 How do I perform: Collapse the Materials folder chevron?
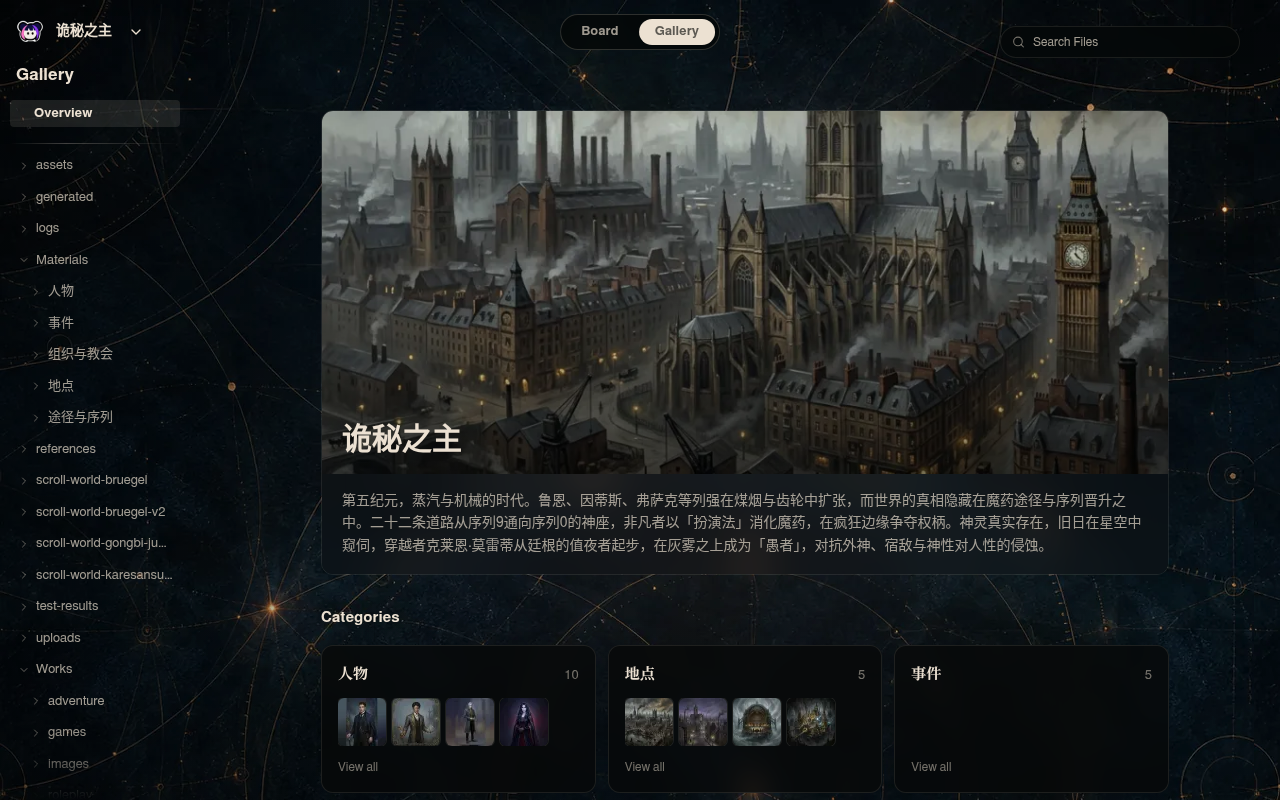tap(24, 260)
